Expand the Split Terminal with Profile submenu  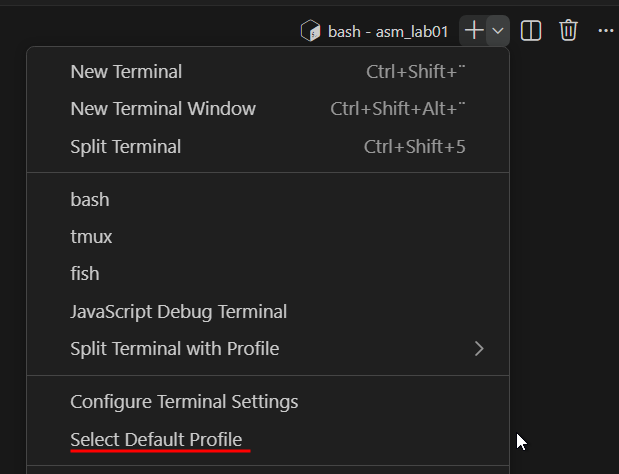click(x=175, y=349)
